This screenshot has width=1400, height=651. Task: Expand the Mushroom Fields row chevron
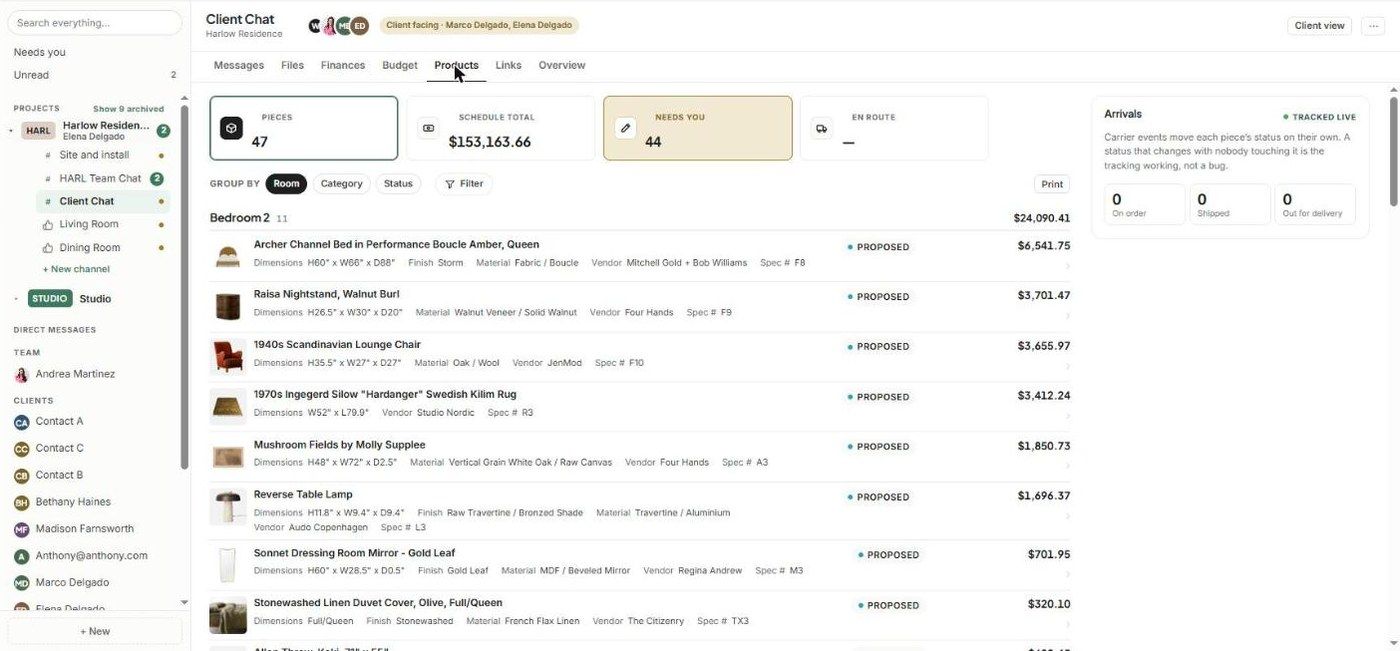[1067, 466]
